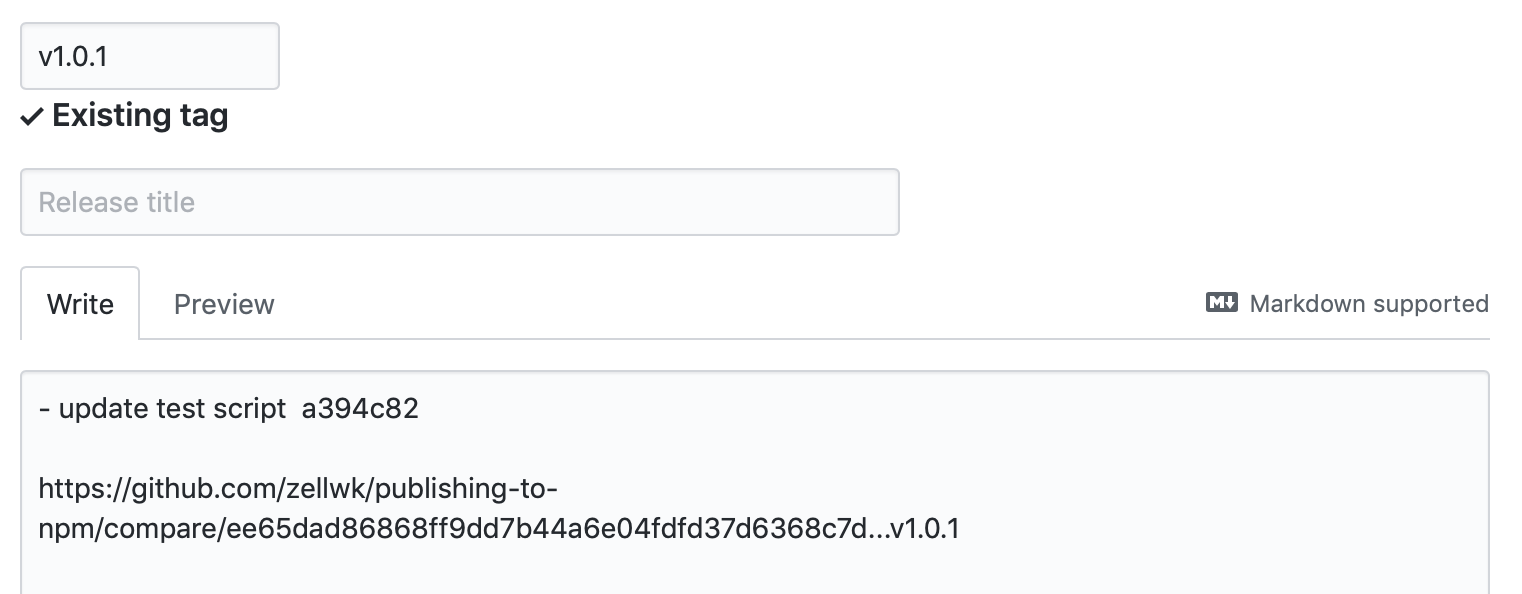The width and height of the screenshot is (1522, 594).
Task: Click the Markdown supported label
Action: tap(1367, 303)
